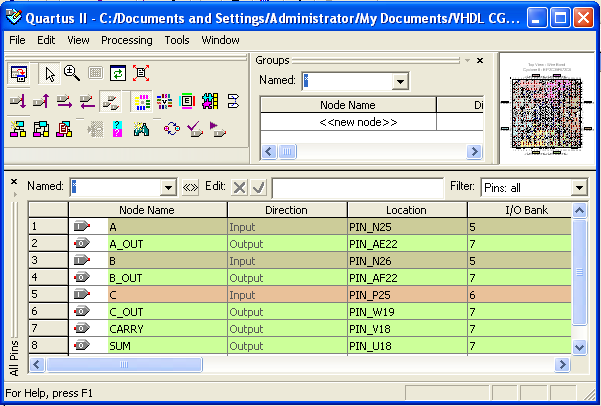Click the pin with left purple arrow icon
This screenshot has width=601, height=406.
[x=87, y=102]
